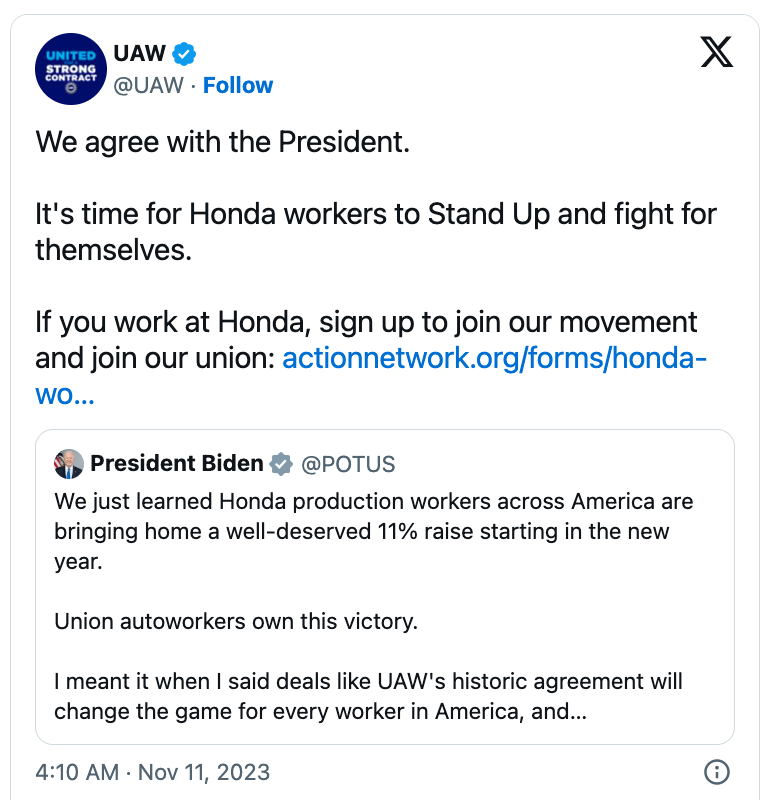Viewport: 770px width, 800px height.
Task: Open the UAW profile avatar
Action: pos(71,69)
